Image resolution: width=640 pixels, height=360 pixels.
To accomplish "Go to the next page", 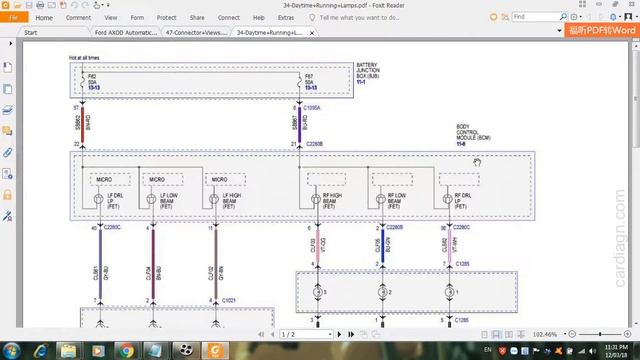I will pos(339,334).
